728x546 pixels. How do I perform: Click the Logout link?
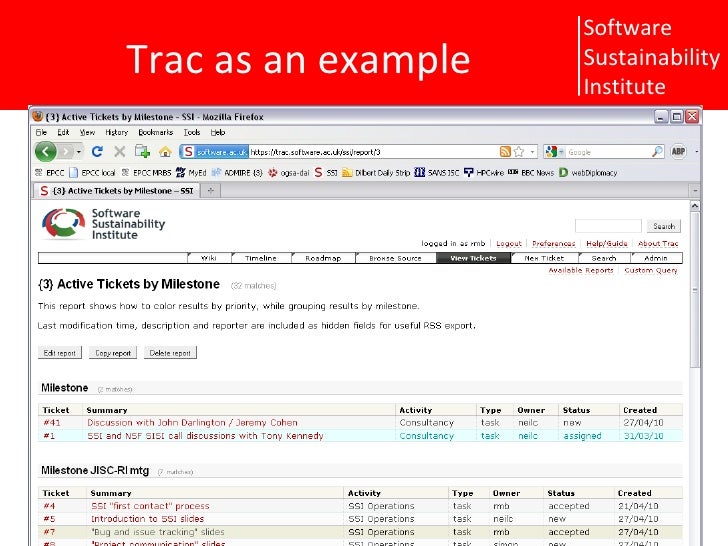click(509, 243)
